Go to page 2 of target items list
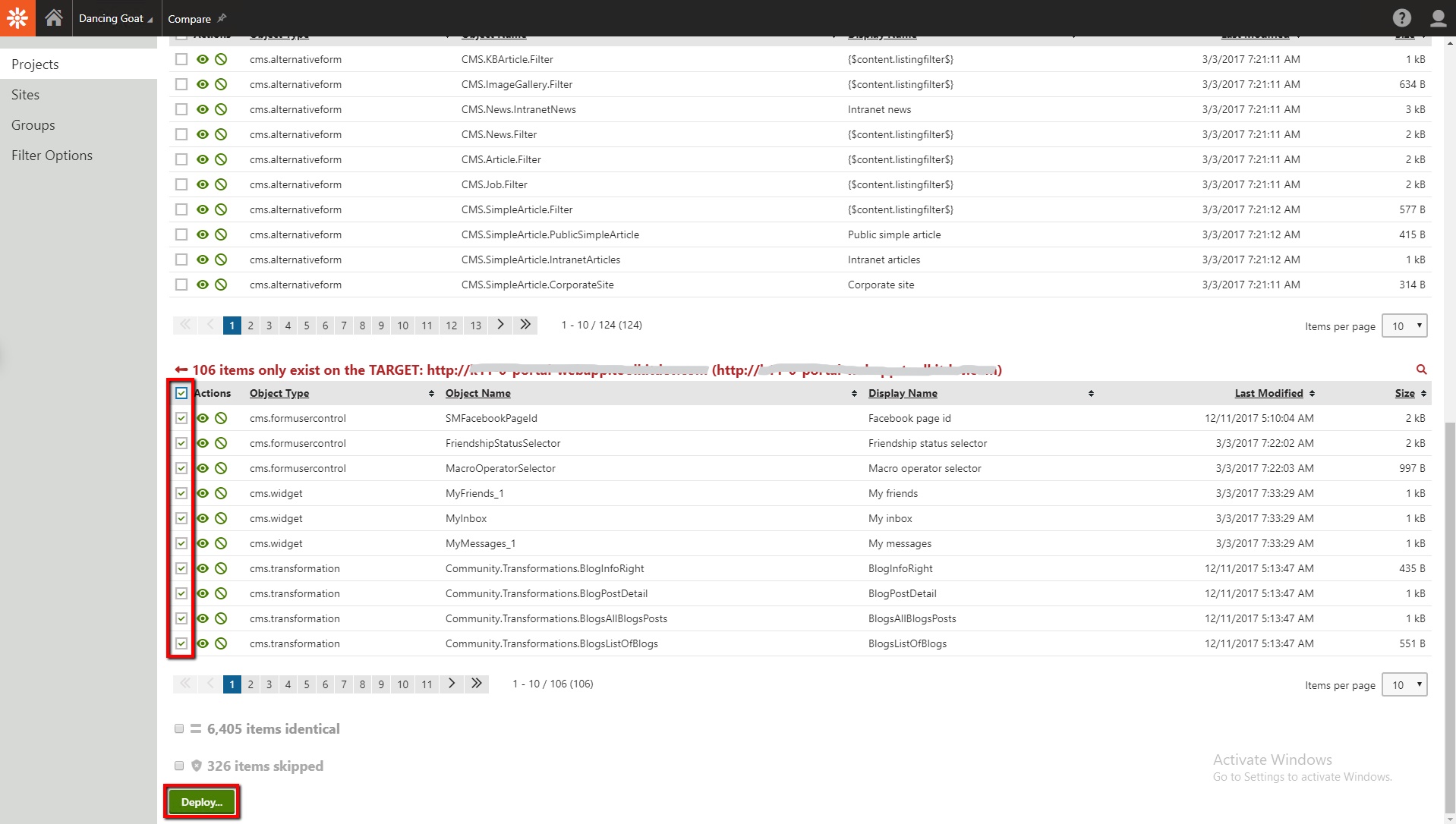 (x=251, y=684)
